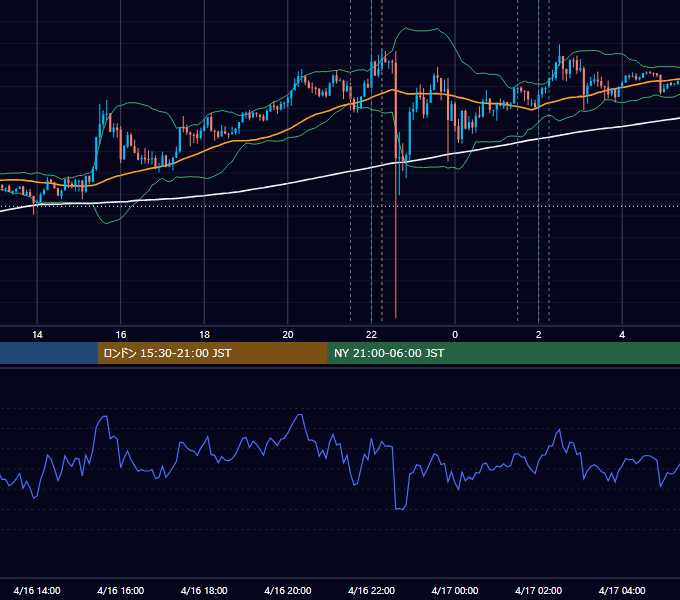Click the 4/17 02:00 indicator axis label
This screenshot has height=600, width=680.
coord(538,590)
